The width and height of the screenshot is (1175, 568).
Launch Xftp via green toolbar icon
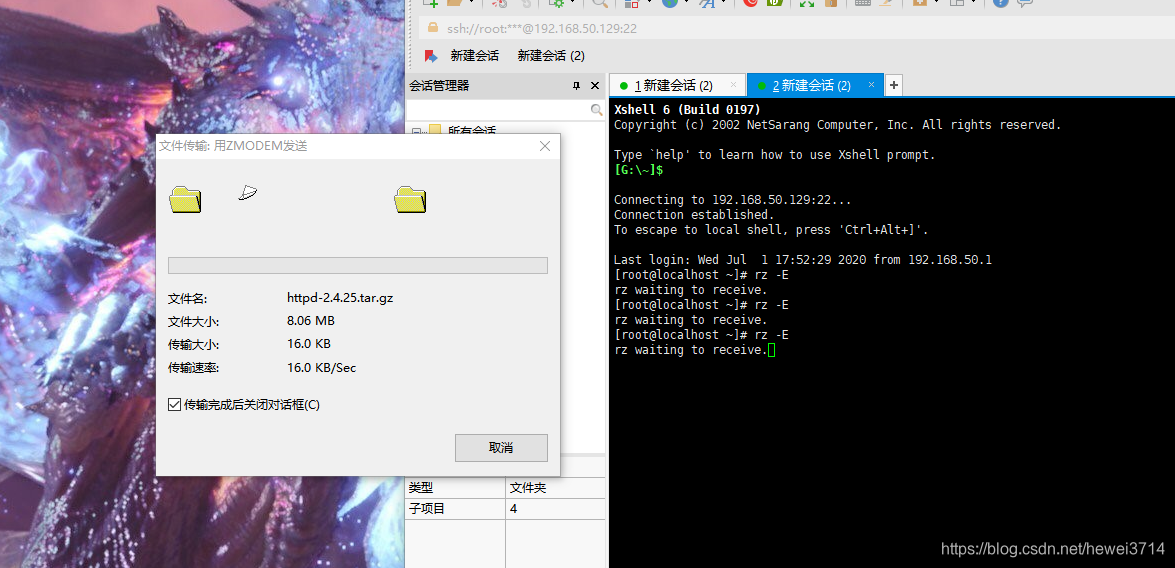(776, 3)
